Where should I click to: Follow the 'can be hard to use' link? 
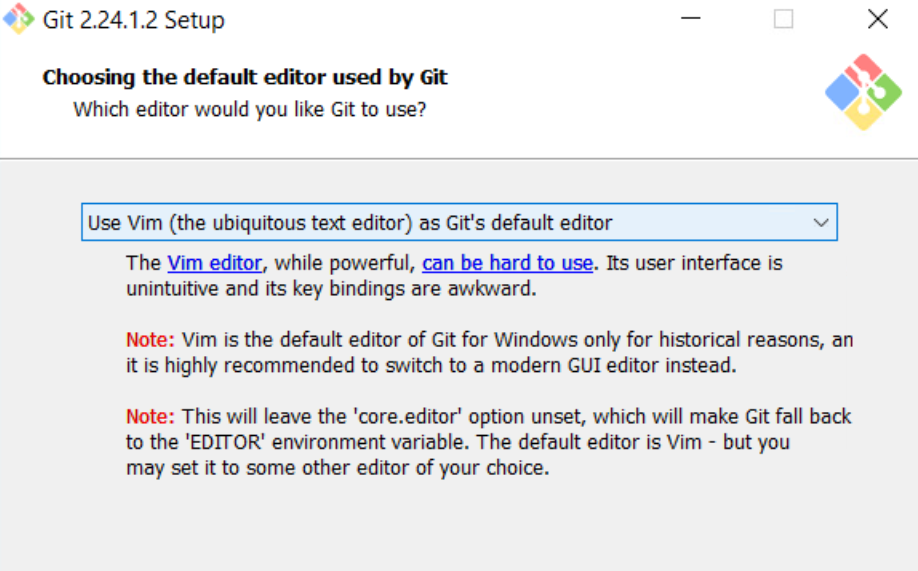coord(507,264)
